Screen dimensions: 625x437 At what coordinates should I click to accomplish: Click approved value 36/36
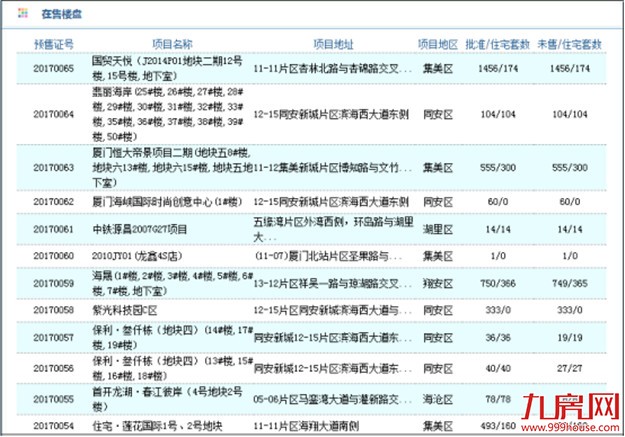point(498,338)
